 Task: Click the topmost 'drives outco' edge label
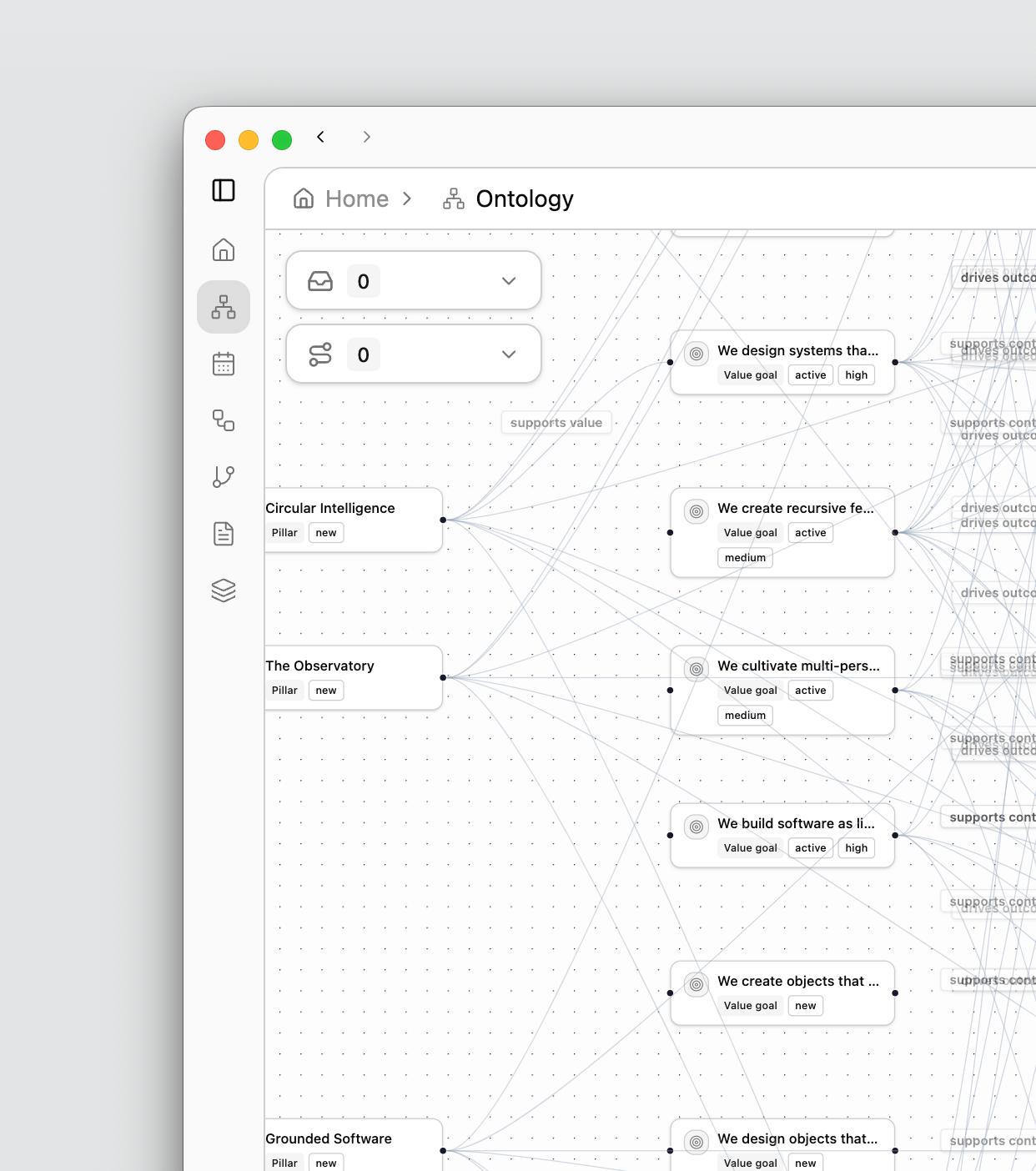point(994,277)
